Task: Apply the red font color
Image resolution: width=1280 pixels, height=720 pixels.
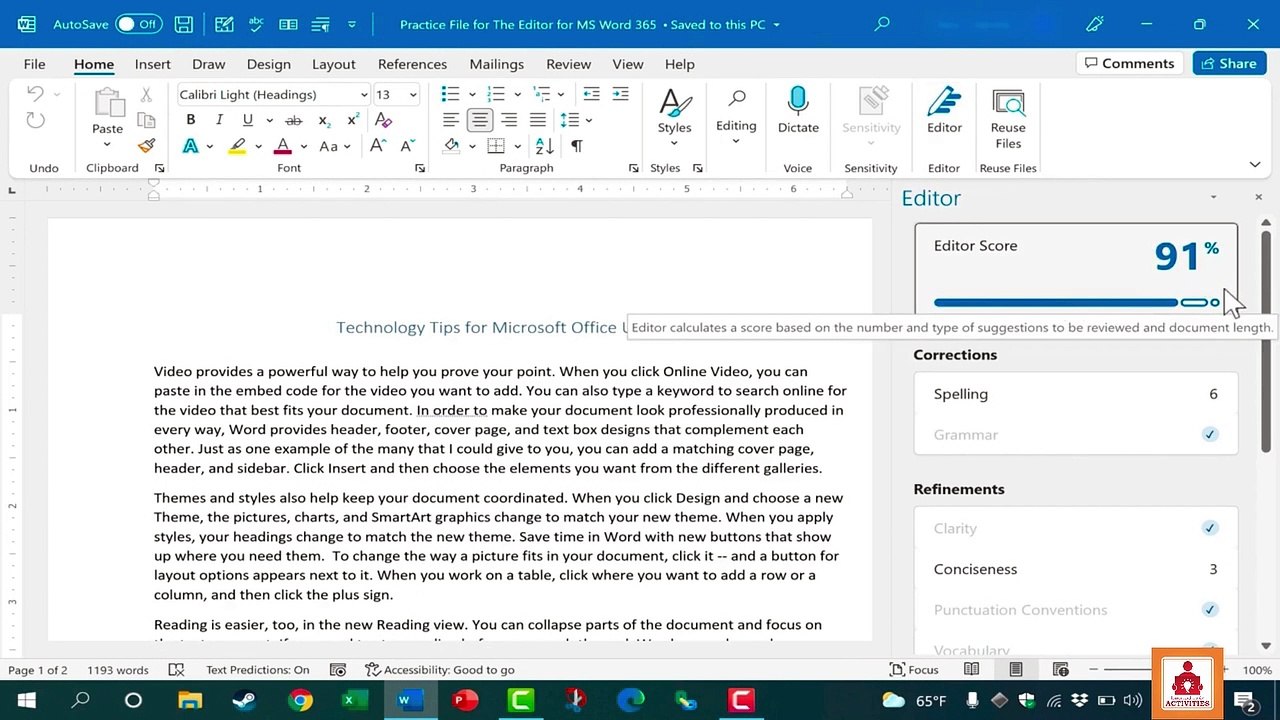Action: [x=283, y=146]
